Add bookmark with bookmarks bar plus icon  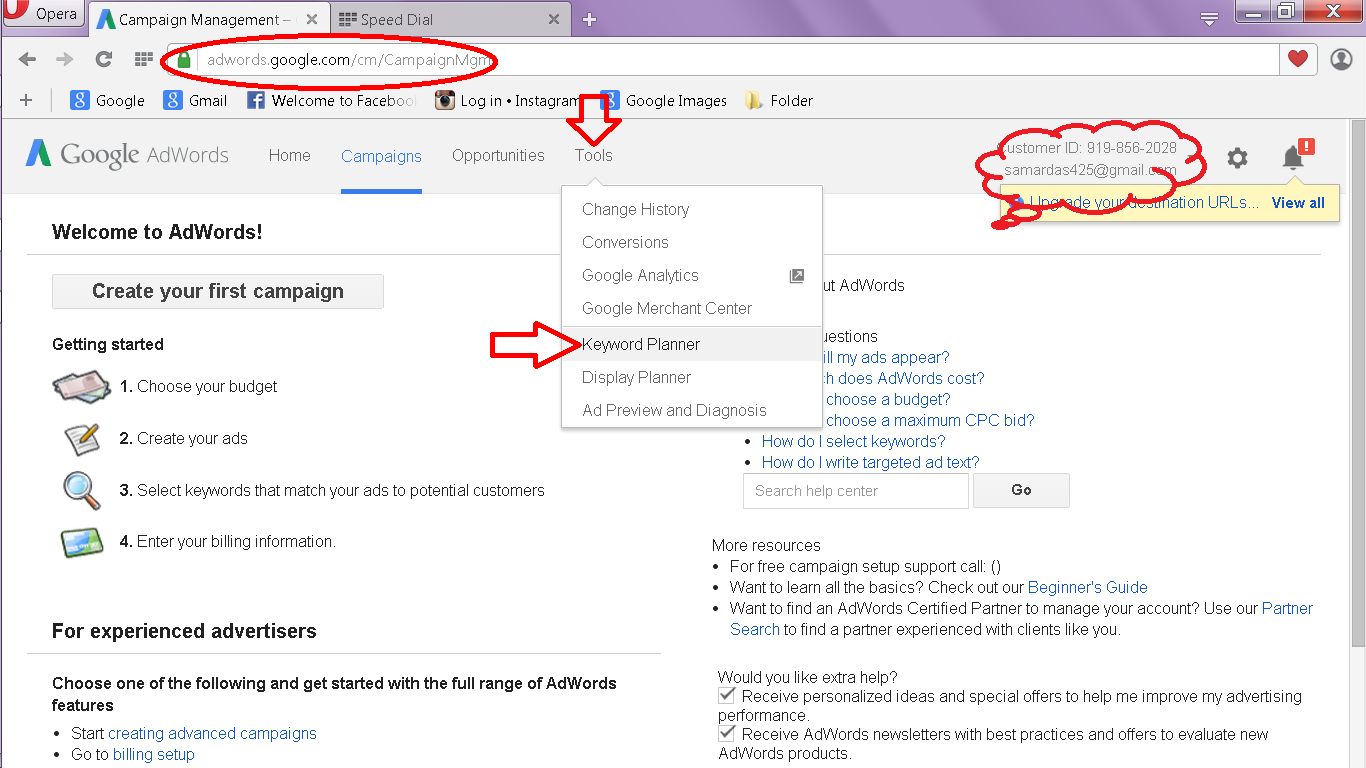click(x=26, y=100)
